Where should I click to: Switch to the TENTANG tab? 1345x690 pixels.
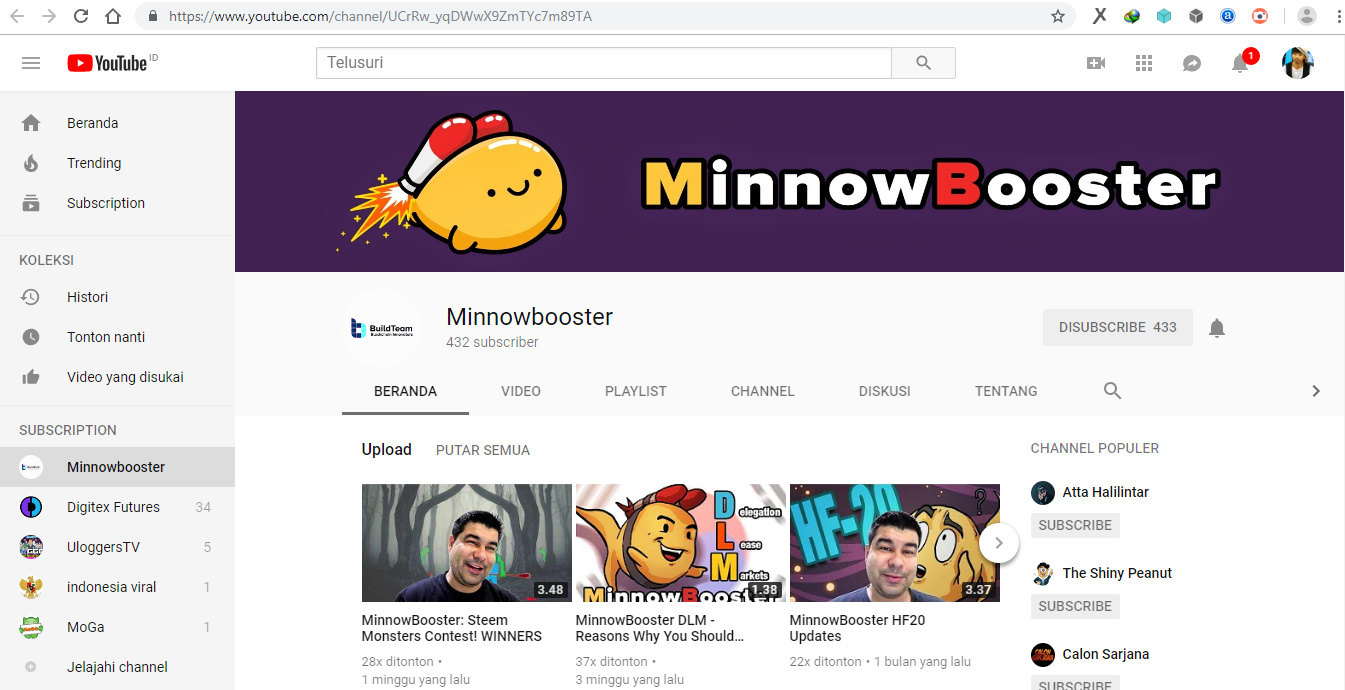[x=1006, y=391]
